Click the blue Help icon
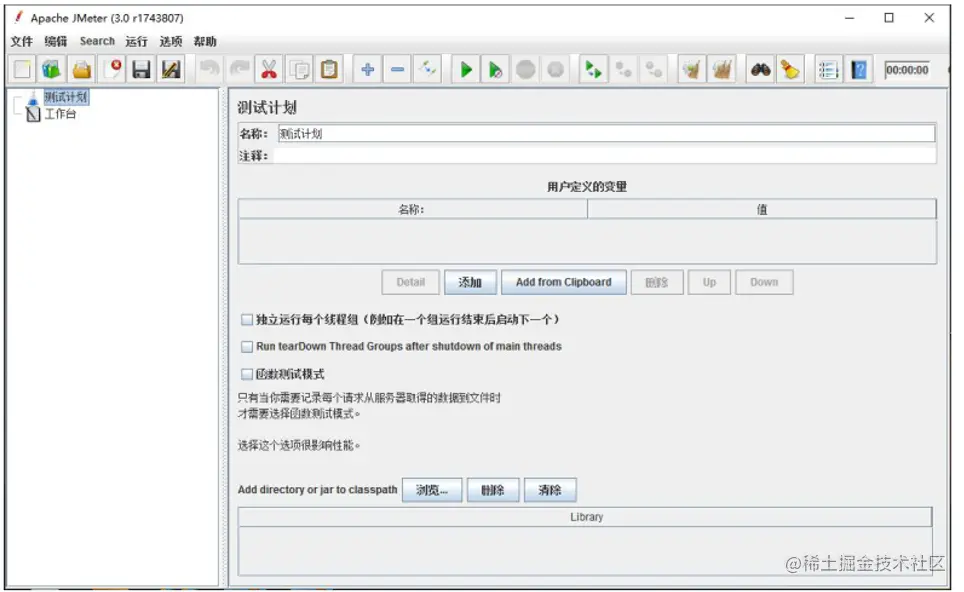Screen dimensions: 964x592 (858, 69)
